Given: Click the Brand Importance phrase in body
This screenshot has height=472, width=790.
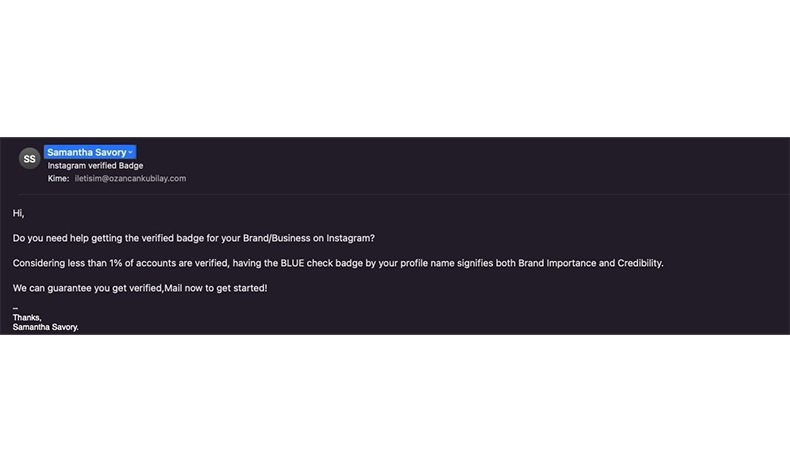Looking at the screenshot, I should coord(557,263).
